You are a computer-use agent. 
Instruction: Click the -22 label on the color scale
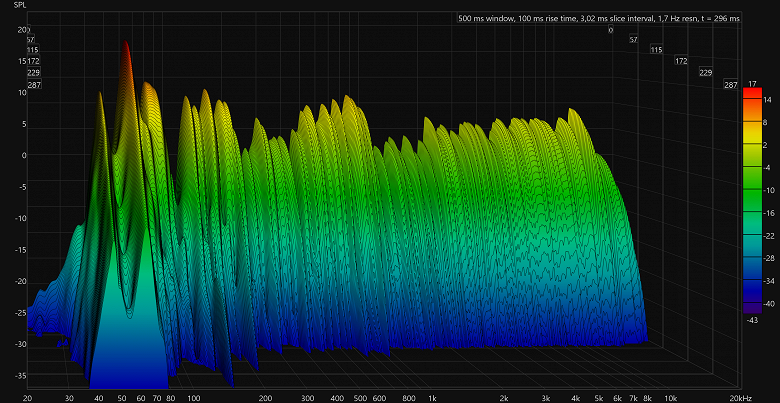point(769,236)
